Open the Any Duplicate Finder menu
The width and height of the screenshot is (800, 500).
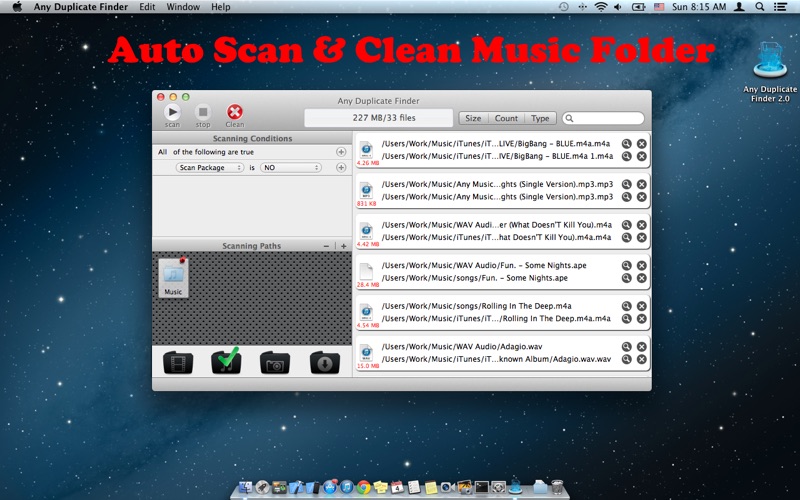[x=81, y=7]
